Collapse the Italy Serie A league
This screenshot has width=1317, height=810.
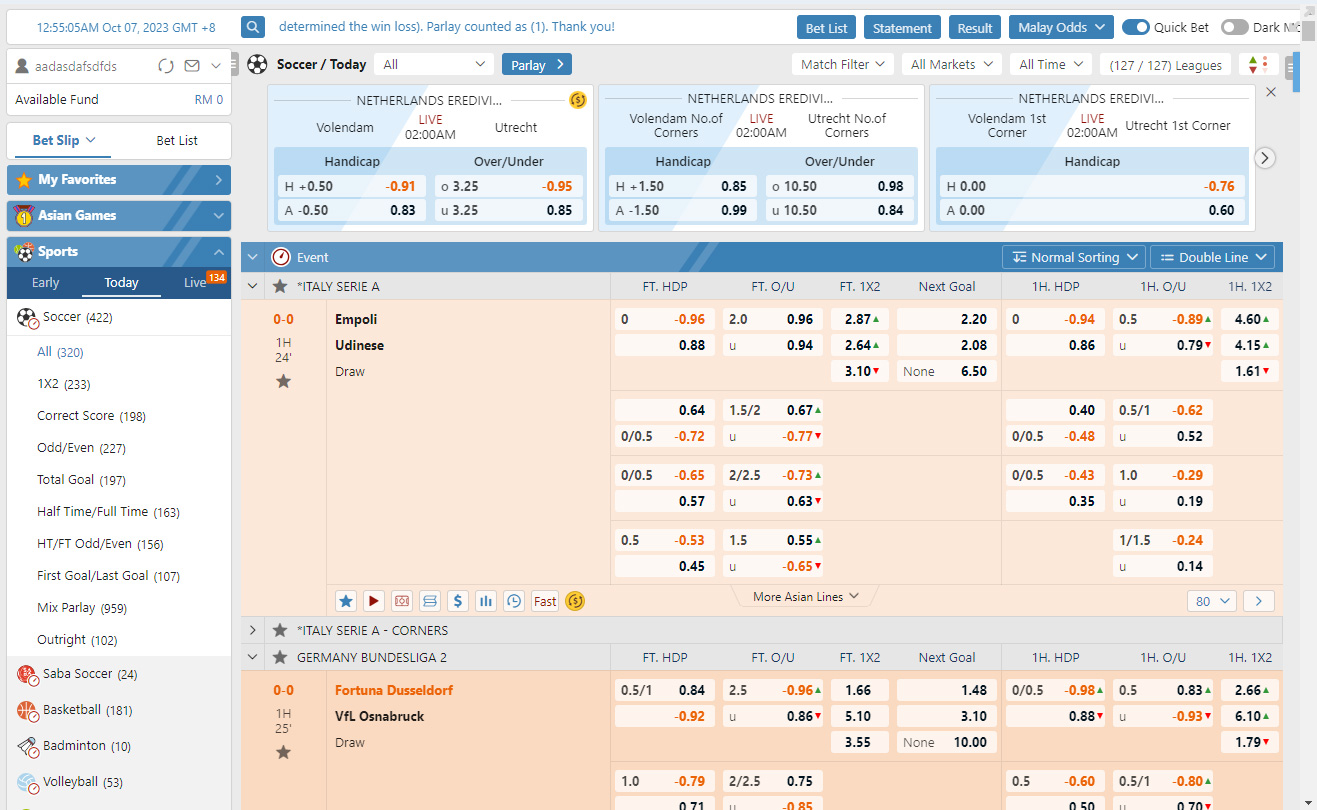click(x=253, y=286)
